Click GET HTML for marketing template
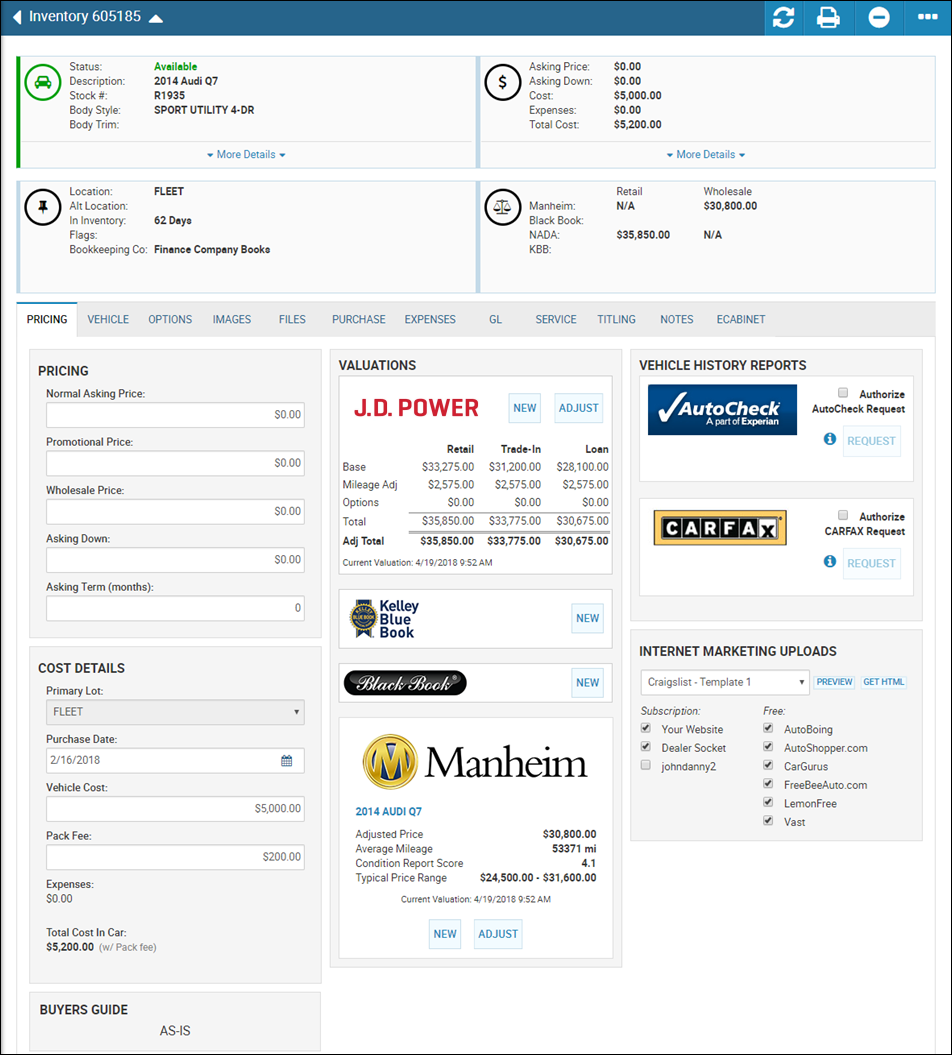This screenshot has height=1055, width=952. click(883, 682)
